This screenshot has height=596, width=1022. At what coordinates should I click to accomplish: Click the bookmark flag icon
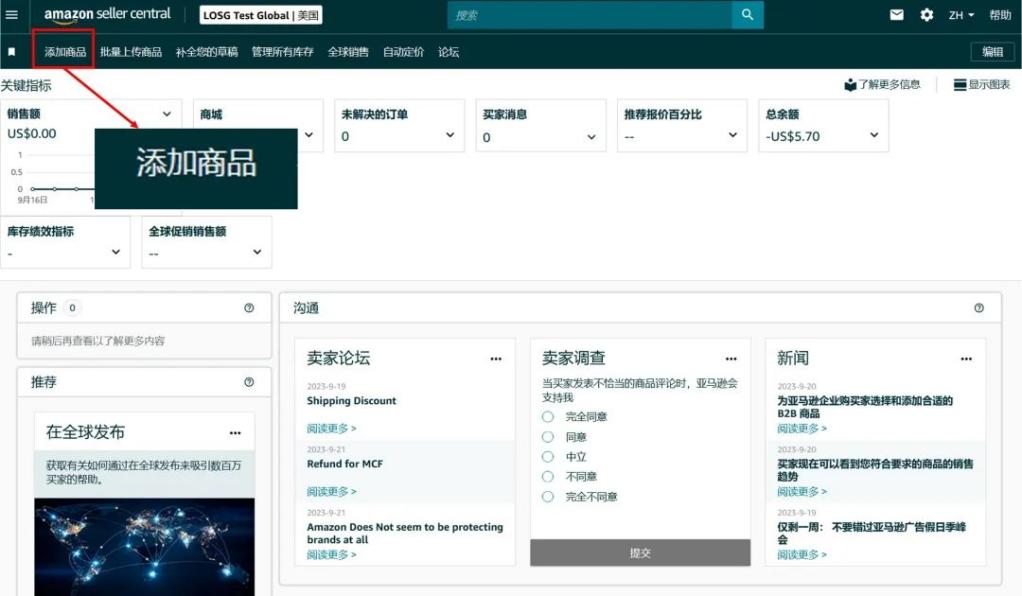pyautogui.click(x=12, y=52)
